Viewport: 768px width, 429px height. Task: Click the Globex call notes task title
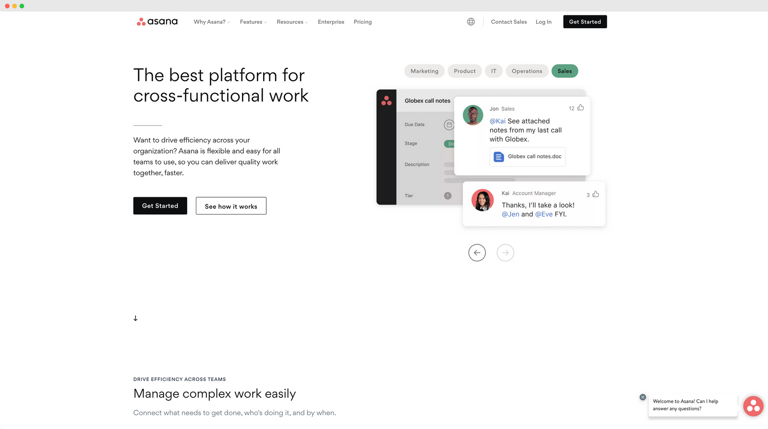[x=428, y=101]
